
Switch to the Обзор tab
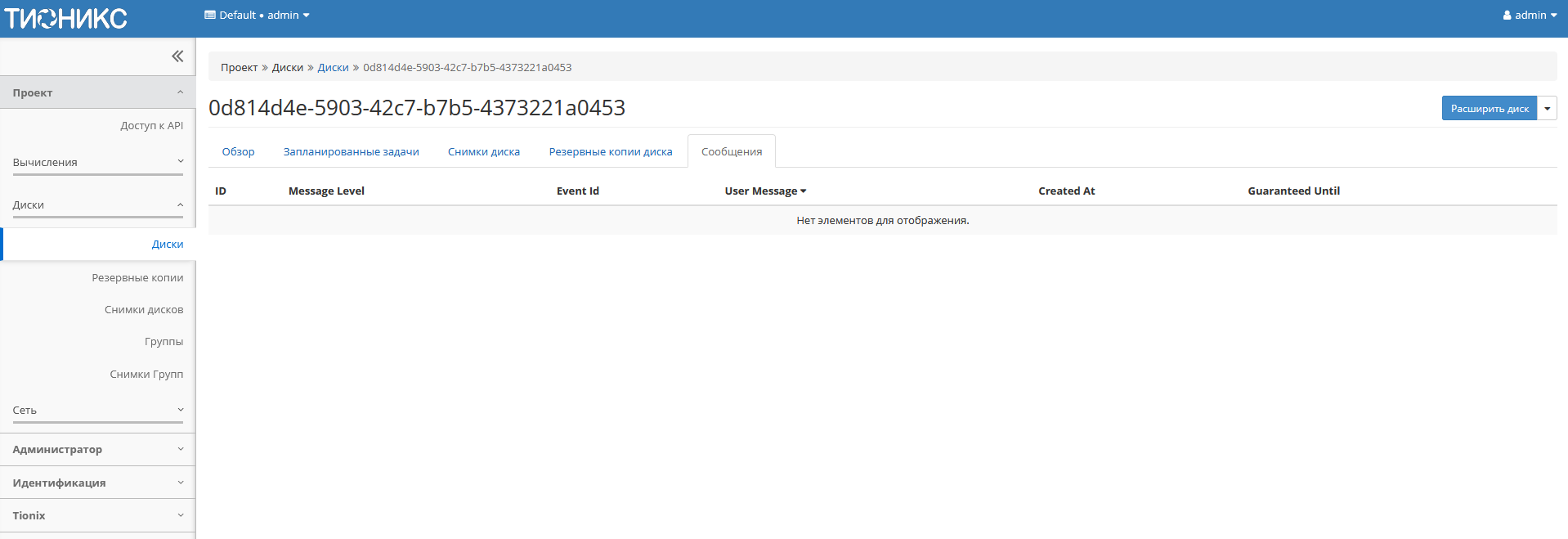click(x=238, y=152)
